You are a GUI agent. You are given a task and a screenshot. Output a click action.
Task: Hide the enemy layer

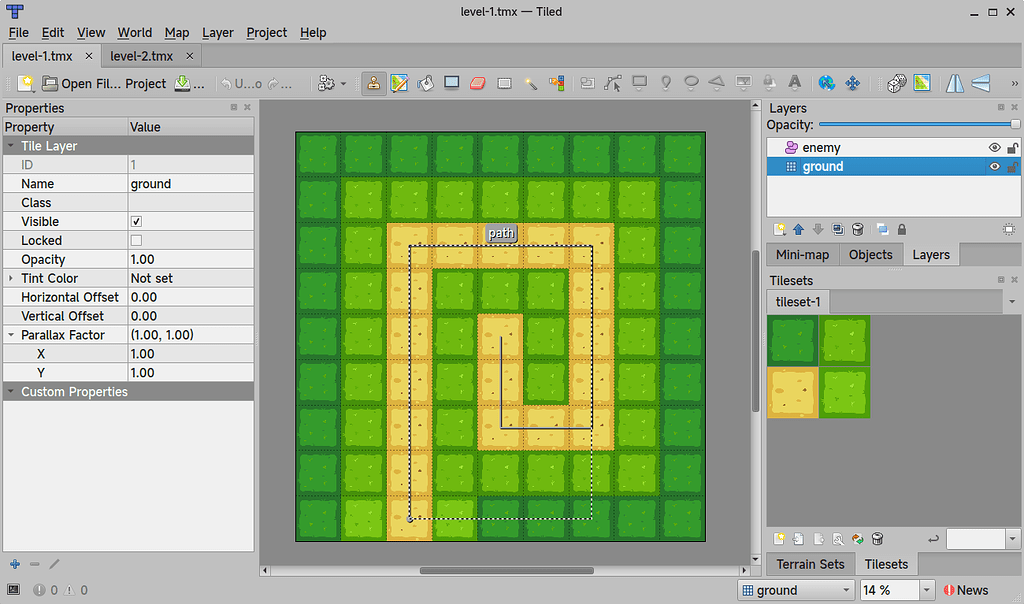point(994,146)
